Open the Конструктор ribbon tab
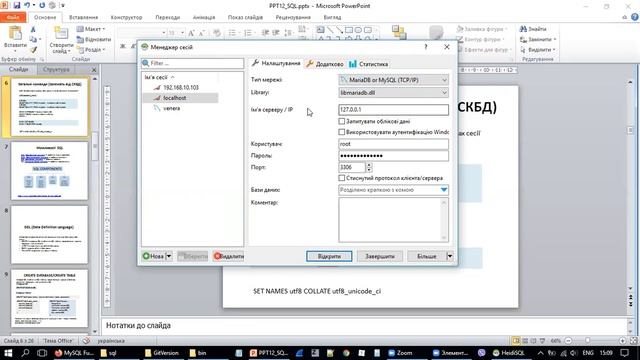 tap(127, 17)
